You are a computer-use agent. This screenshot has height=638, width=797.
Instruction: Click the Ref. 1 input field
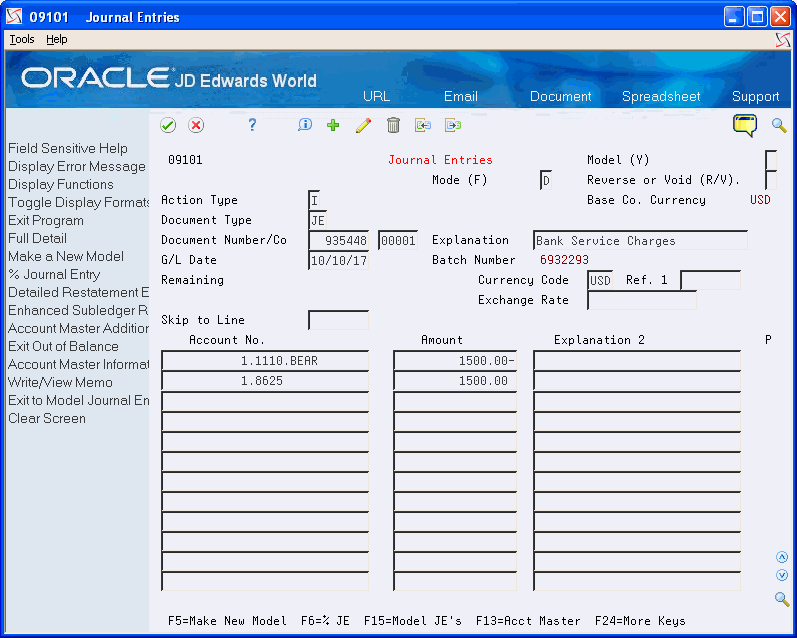pos(711,280)
